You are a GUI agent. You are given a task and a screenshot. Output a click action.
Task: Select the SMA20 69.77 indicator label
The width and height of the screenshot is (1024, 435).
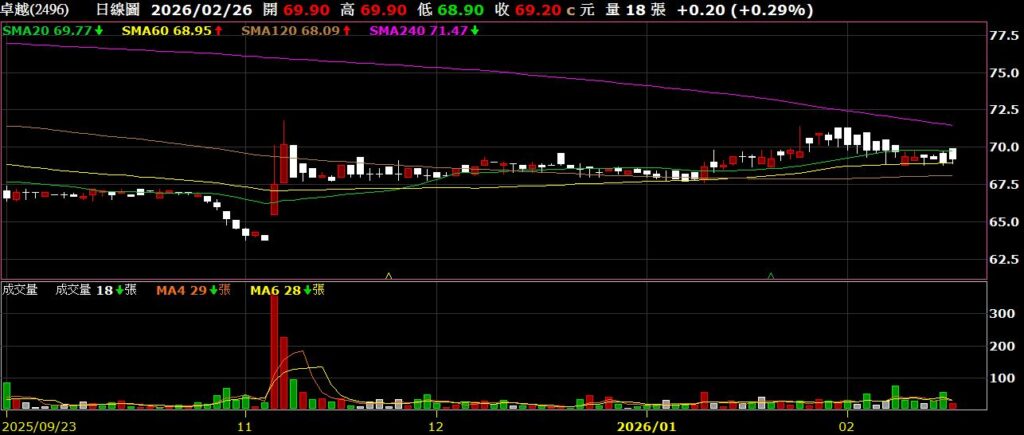pyautogui.click(x=48, y=32)
